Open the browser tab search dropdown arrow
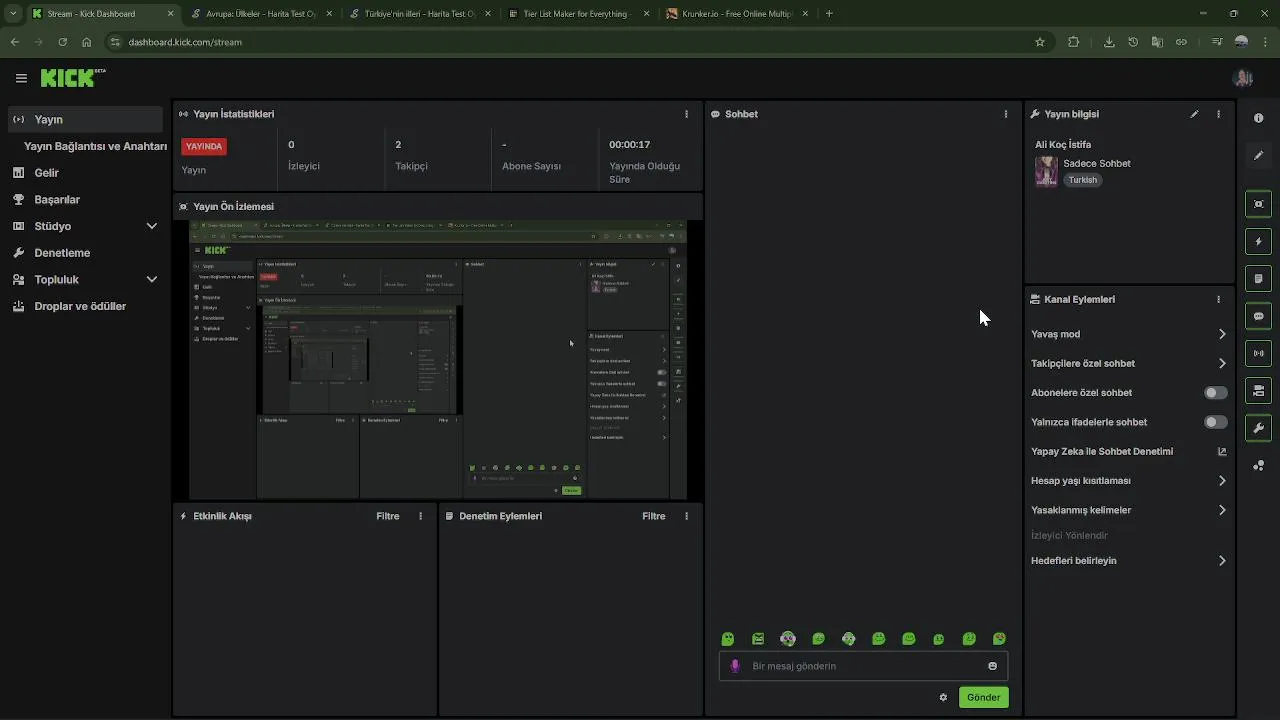 click(12, 14)
